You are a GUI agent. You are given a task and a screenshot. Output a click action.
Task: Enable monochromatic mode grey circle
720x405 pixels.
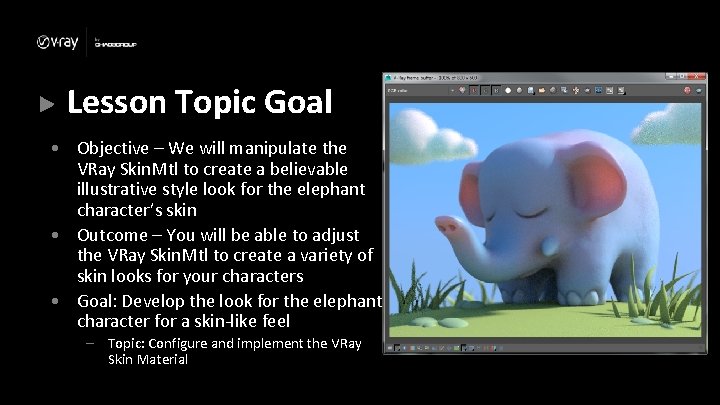[x=519, y=90]
